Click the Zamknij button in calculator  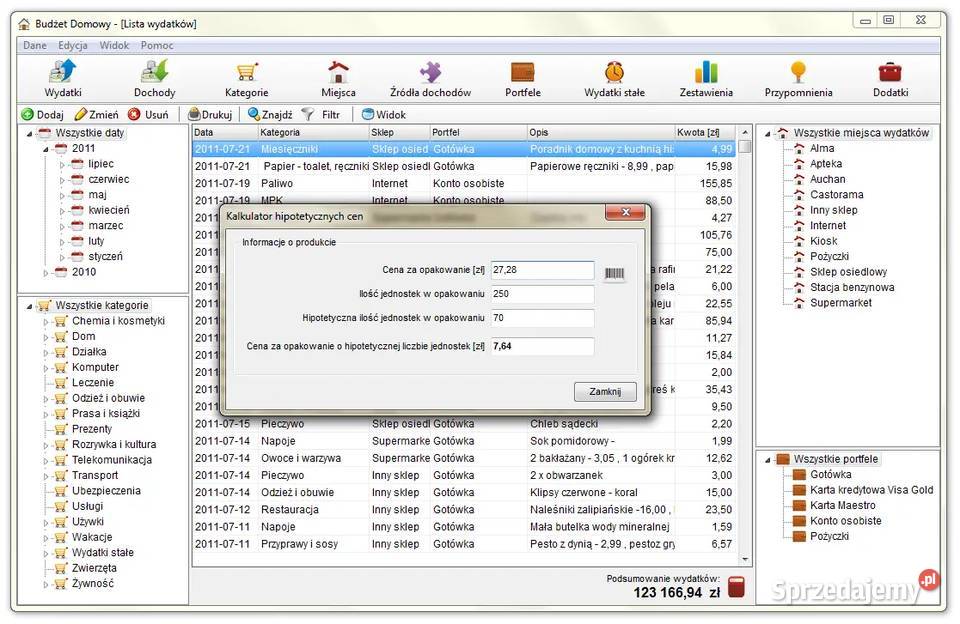click(x=605, y=392)
